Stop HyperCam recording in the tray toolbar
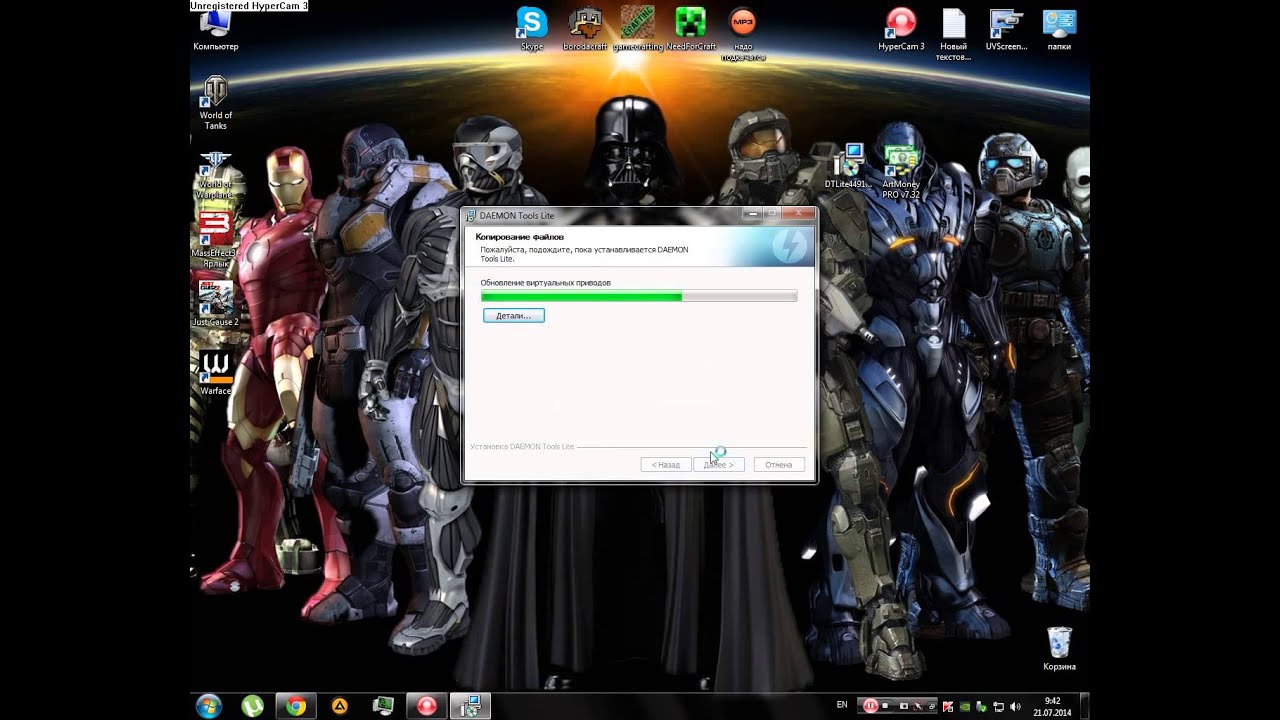The width and height of the screenshot is (1280, 720). 885,705
